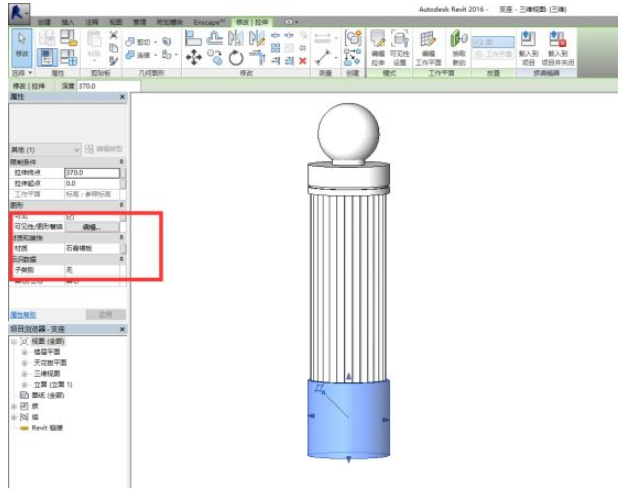Open the Properties help link
The width and height of the screenshot is (625, 490).
click(23, 315)
